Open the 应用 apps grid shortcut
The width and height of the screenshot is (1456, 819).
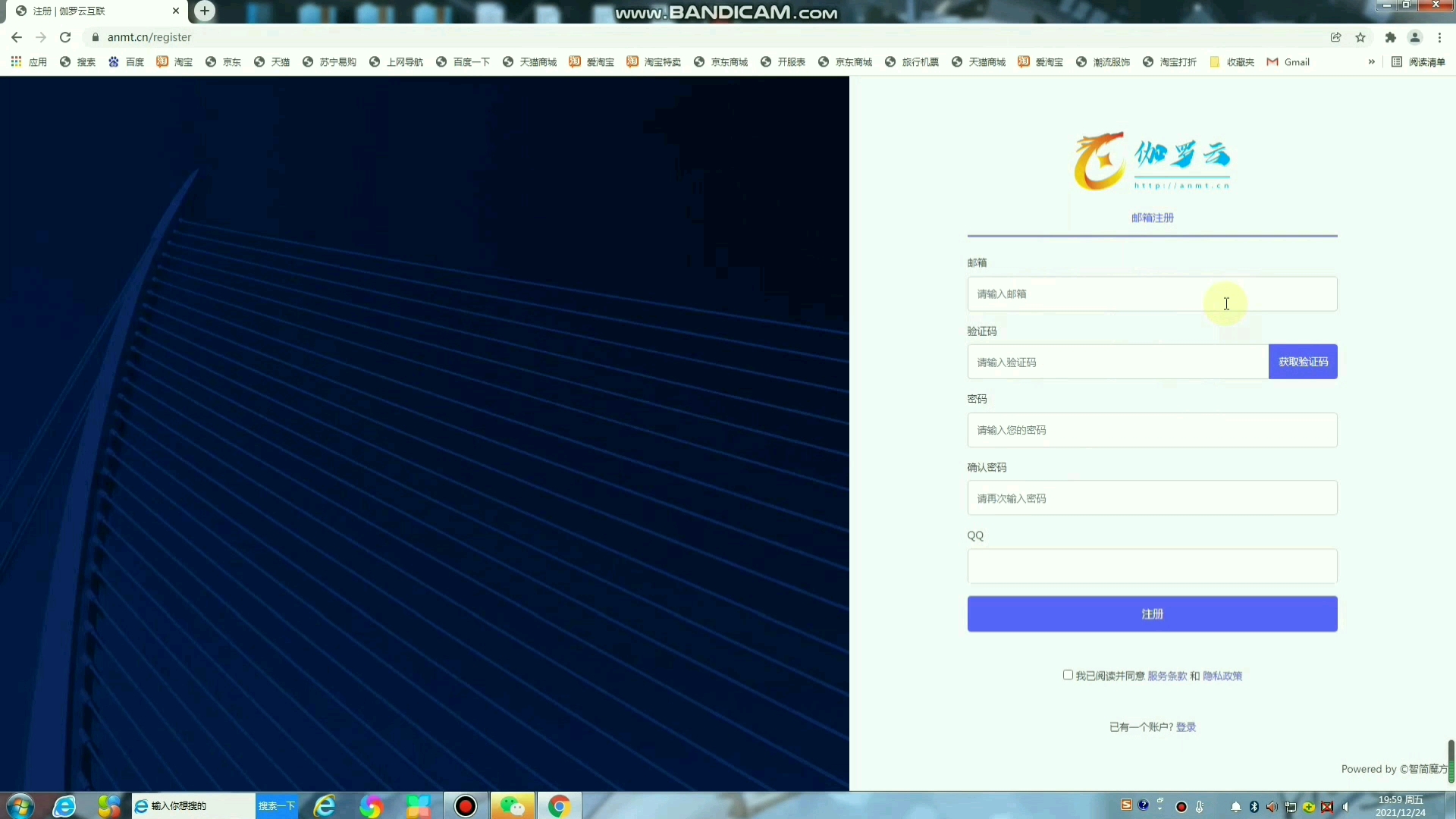29,62
